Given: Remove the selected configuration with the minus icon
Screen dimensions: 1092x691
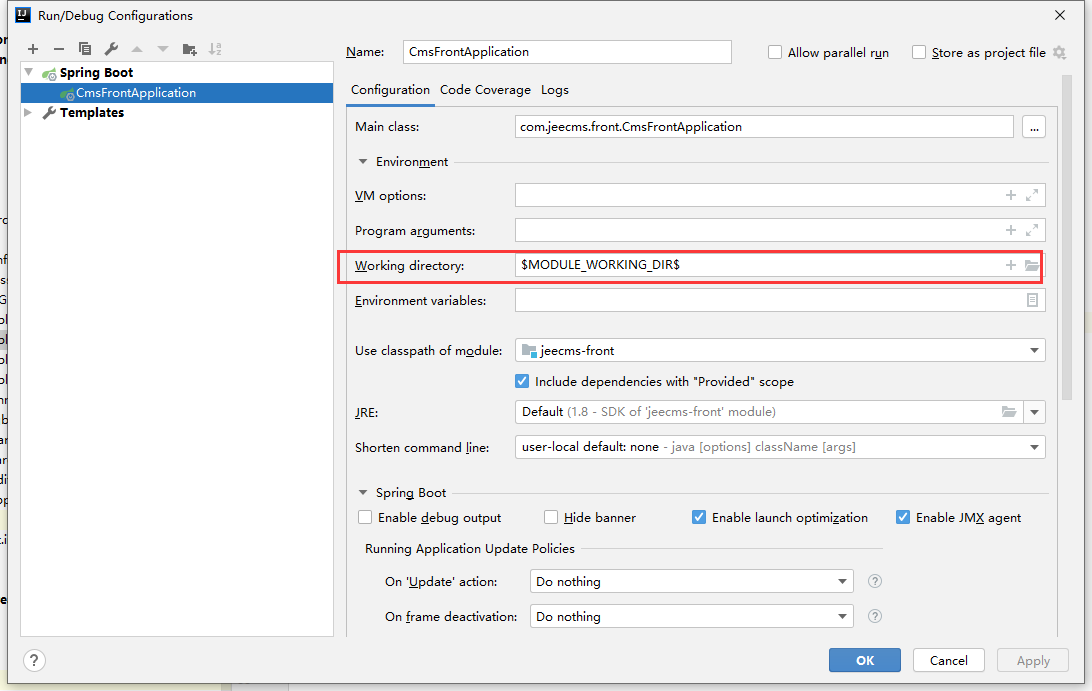Looking at the screenshot, I should click(x=59, y=49).
